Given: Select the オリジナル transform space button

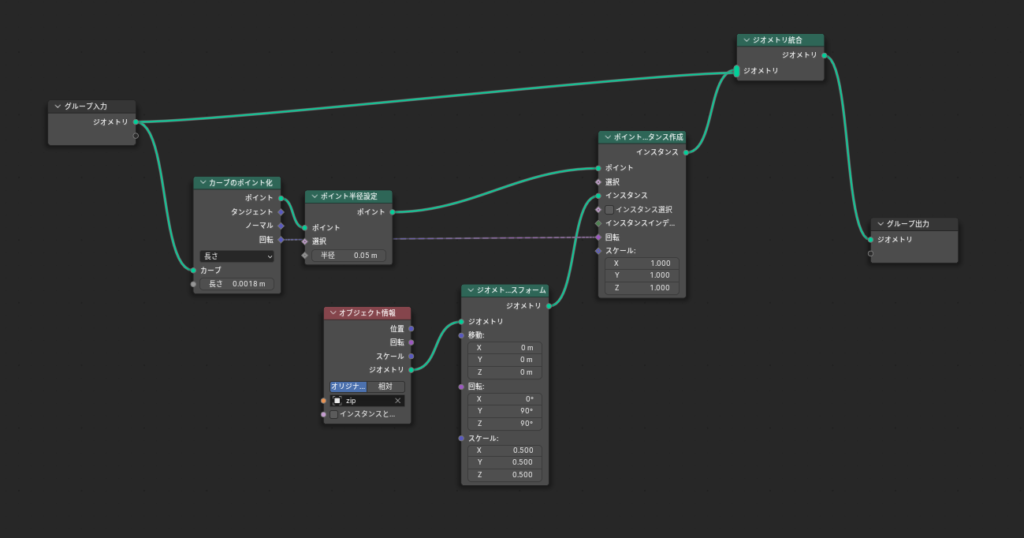Looking at the screenshot, I should 348,387.
